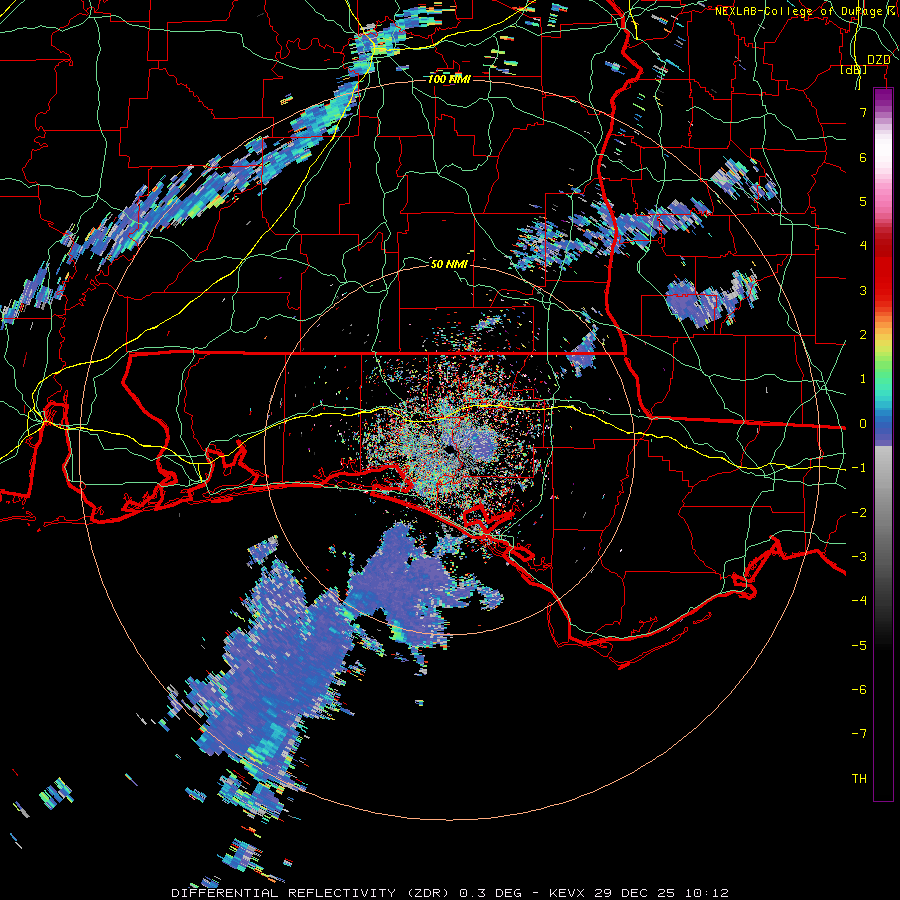
Task: Click the "-5" tick on color scale
Action: pyautogui.click(x=859, y=646)
